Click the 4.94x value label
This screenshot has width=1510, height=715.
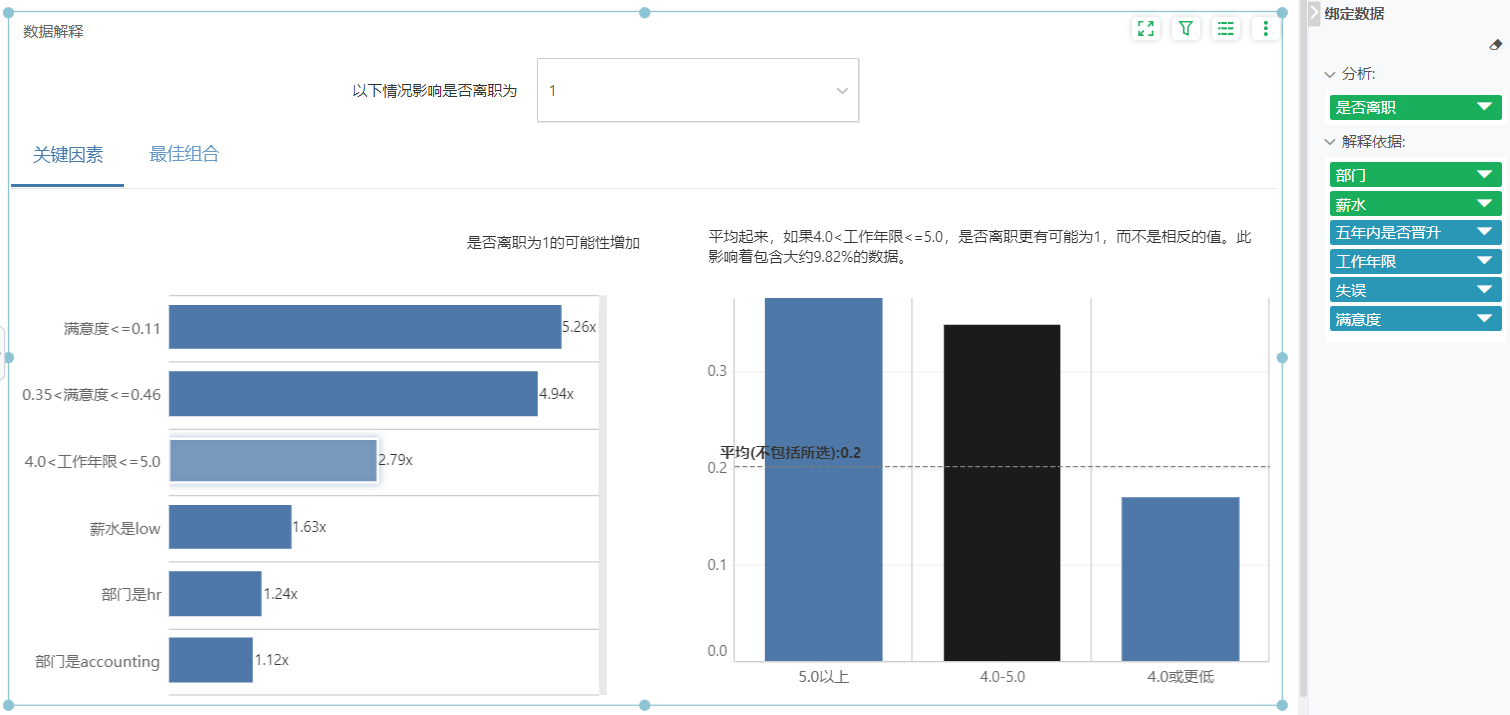[x=556, y=394]
